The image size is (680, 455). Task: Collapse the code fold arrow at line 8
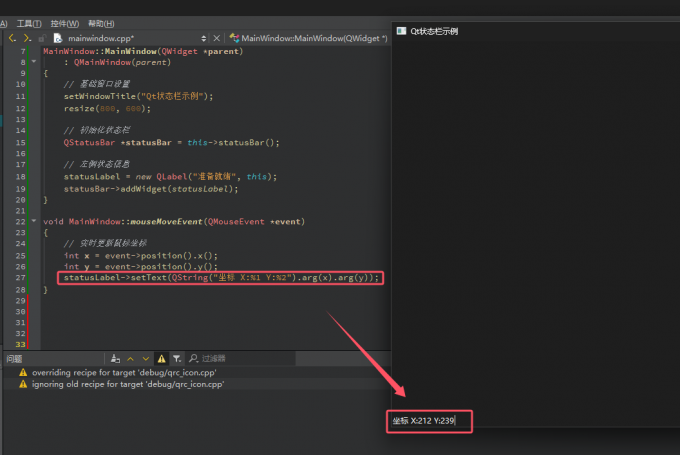point(35,62)
